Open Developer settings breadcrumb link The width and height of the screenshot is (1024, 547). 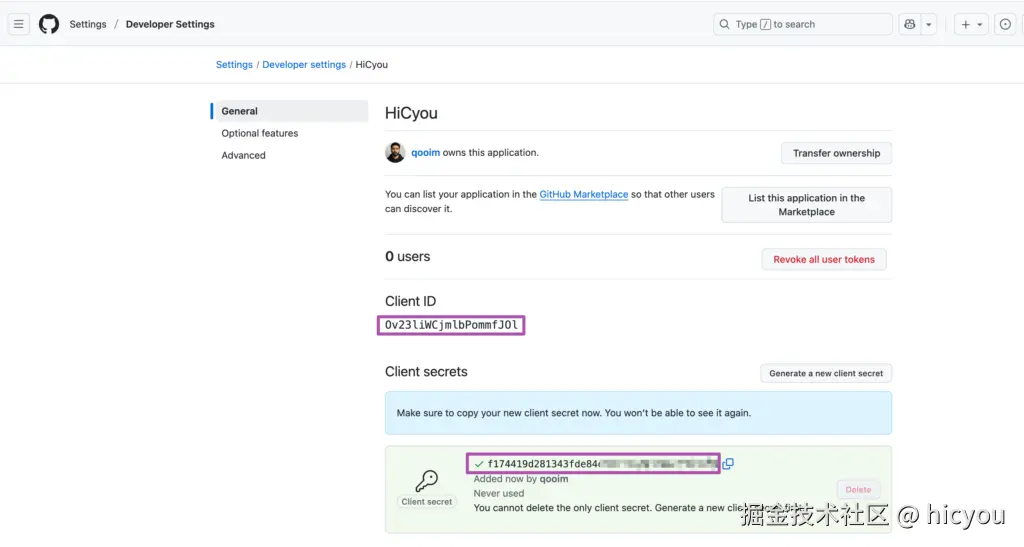tap(304, 65)
